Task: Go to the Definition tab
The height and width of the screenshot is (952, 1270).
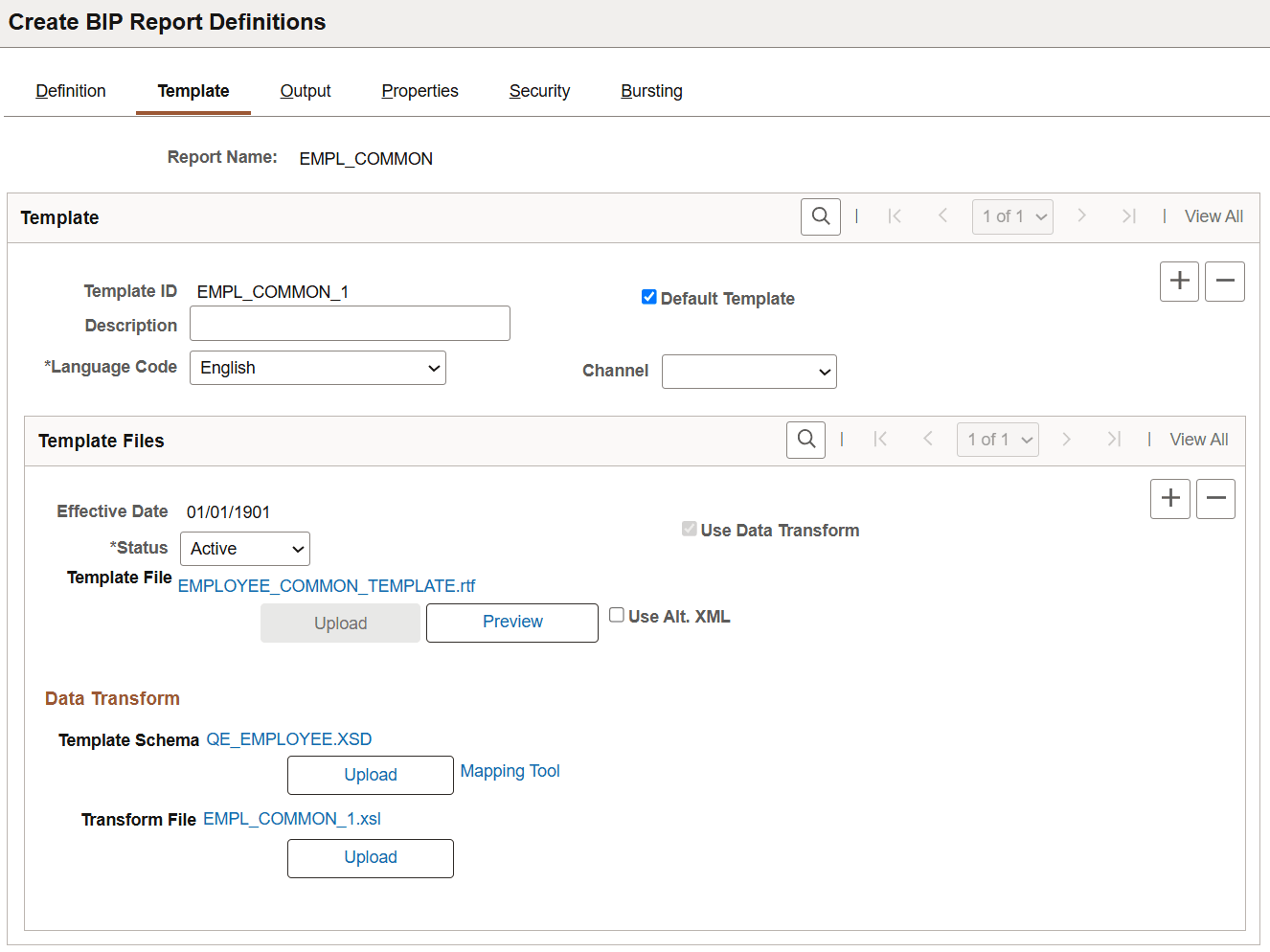Action: coord(70,90)
